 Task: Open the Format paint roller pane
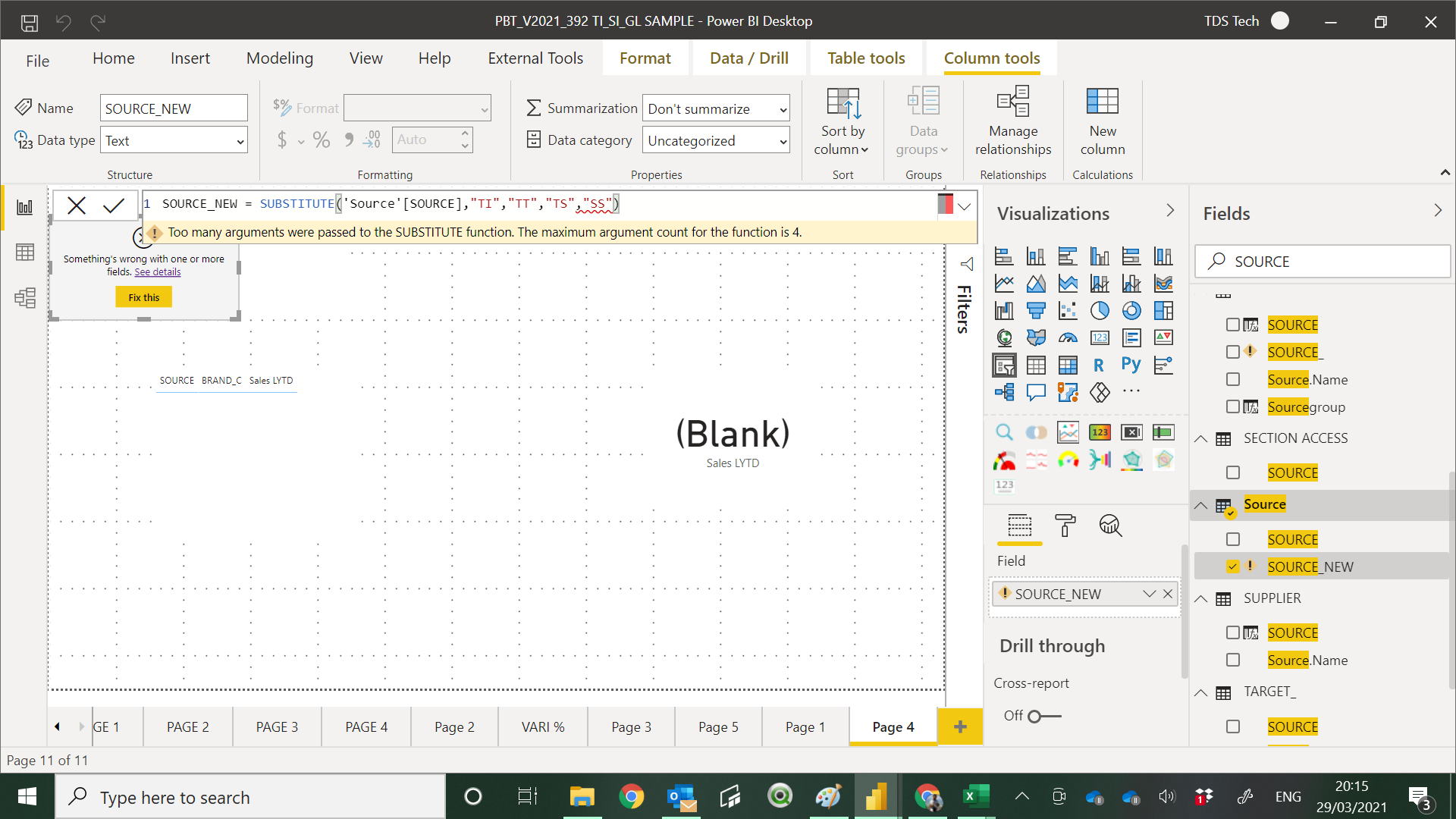point(1065,526)
